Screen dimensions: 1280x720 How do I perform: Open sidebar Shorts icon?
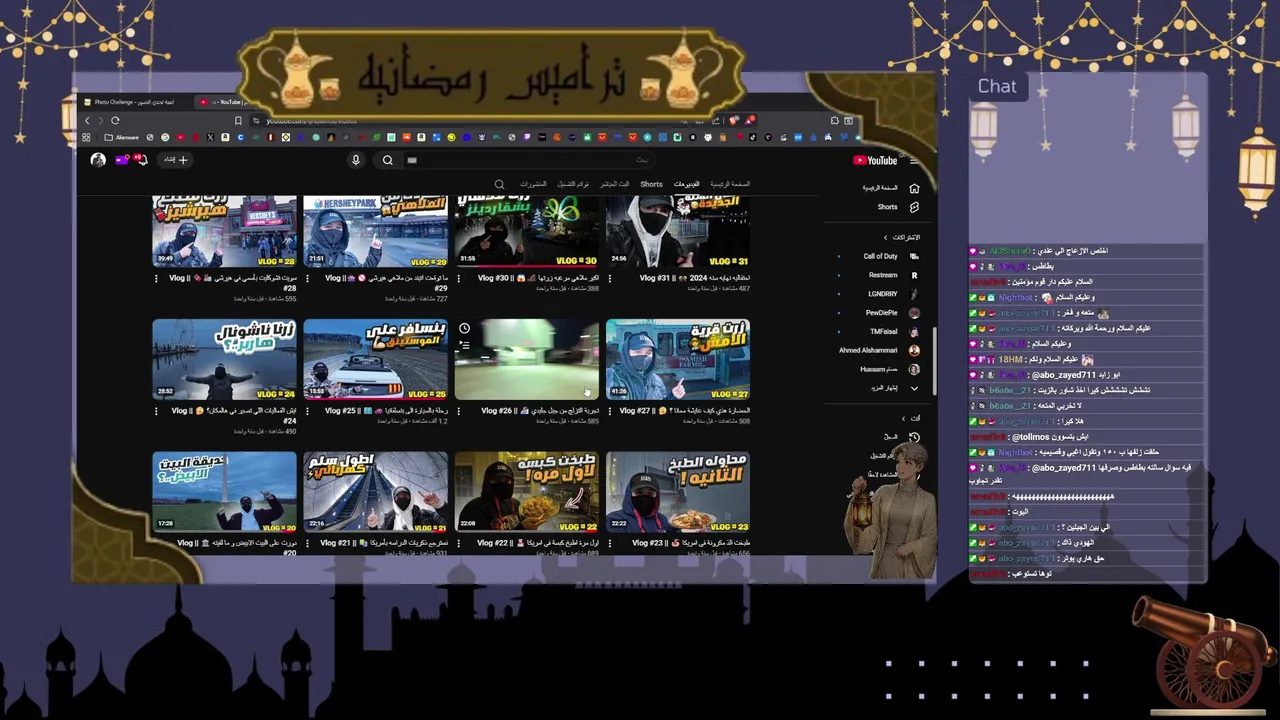click(914, 207)
